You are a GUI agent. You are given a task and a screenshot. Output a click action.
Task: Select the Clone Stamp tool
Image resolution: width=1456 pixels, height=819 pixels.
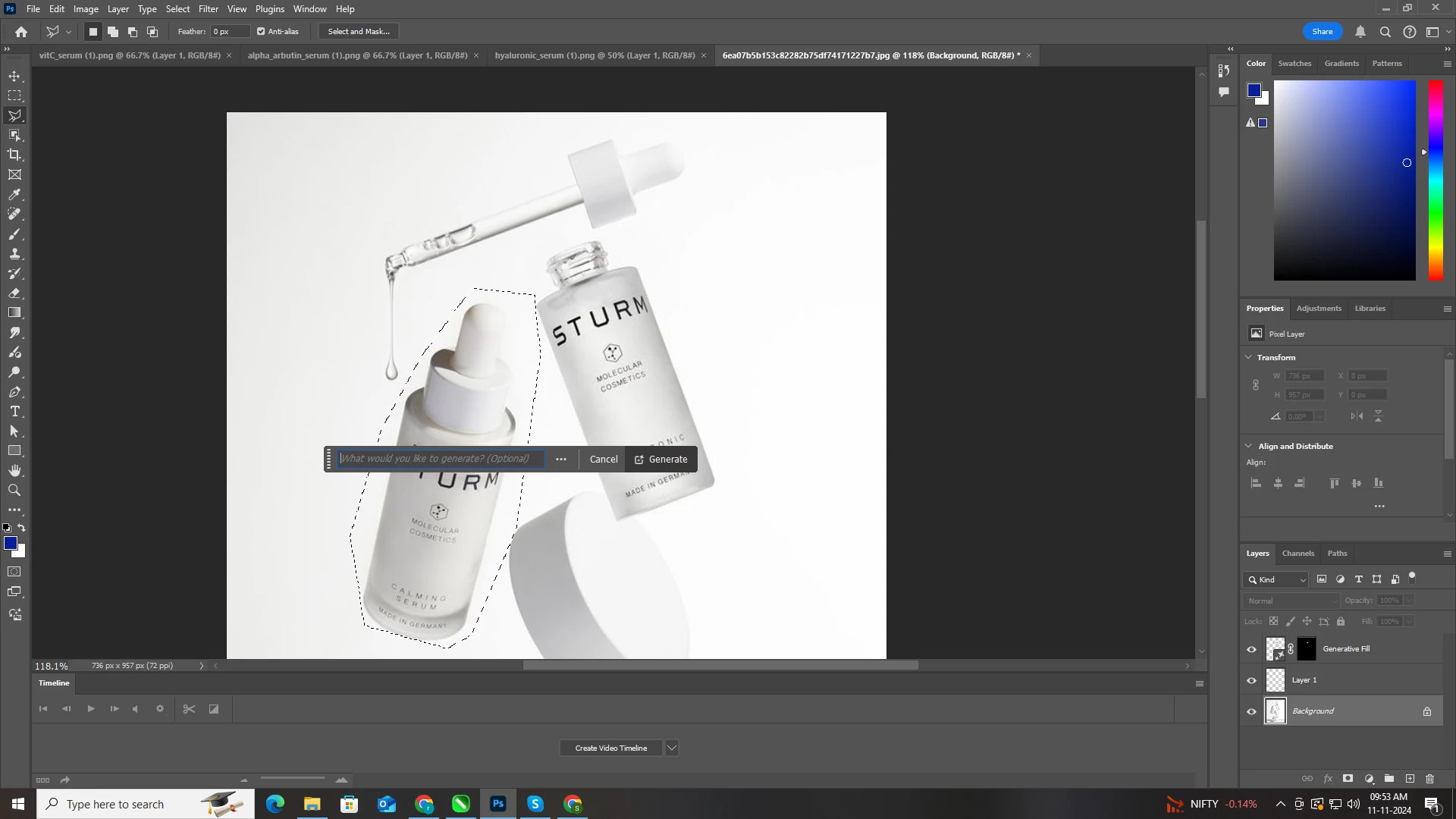point(14,254)
